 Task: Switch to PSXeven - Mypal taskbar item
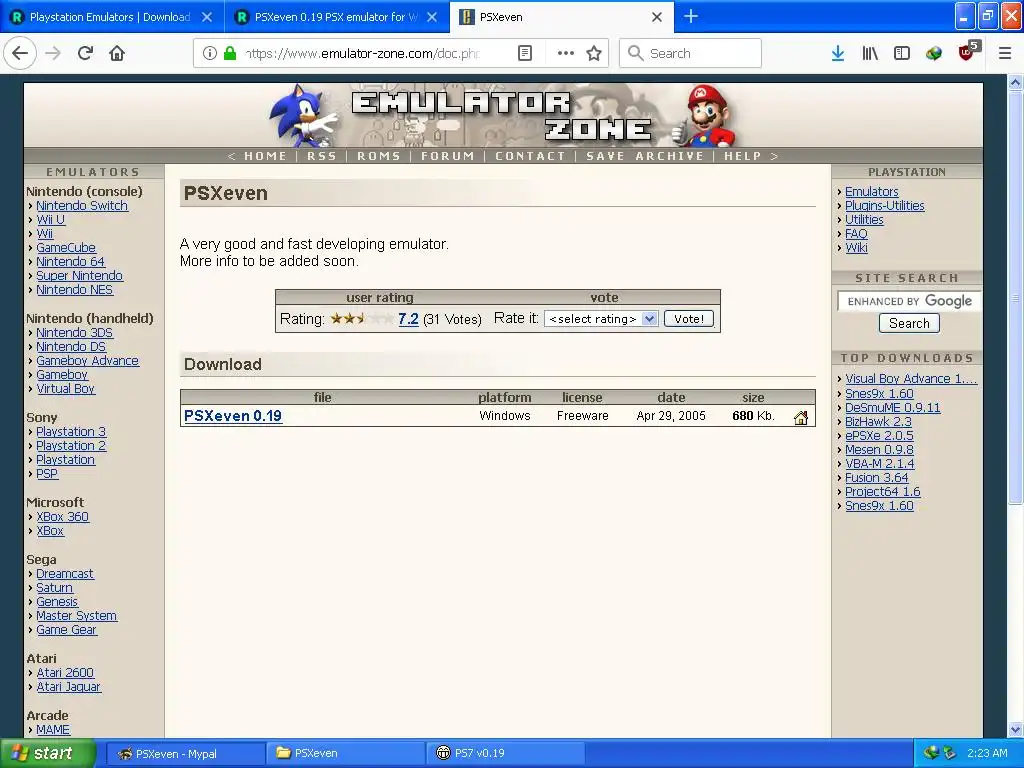click(x=184, y=753)
